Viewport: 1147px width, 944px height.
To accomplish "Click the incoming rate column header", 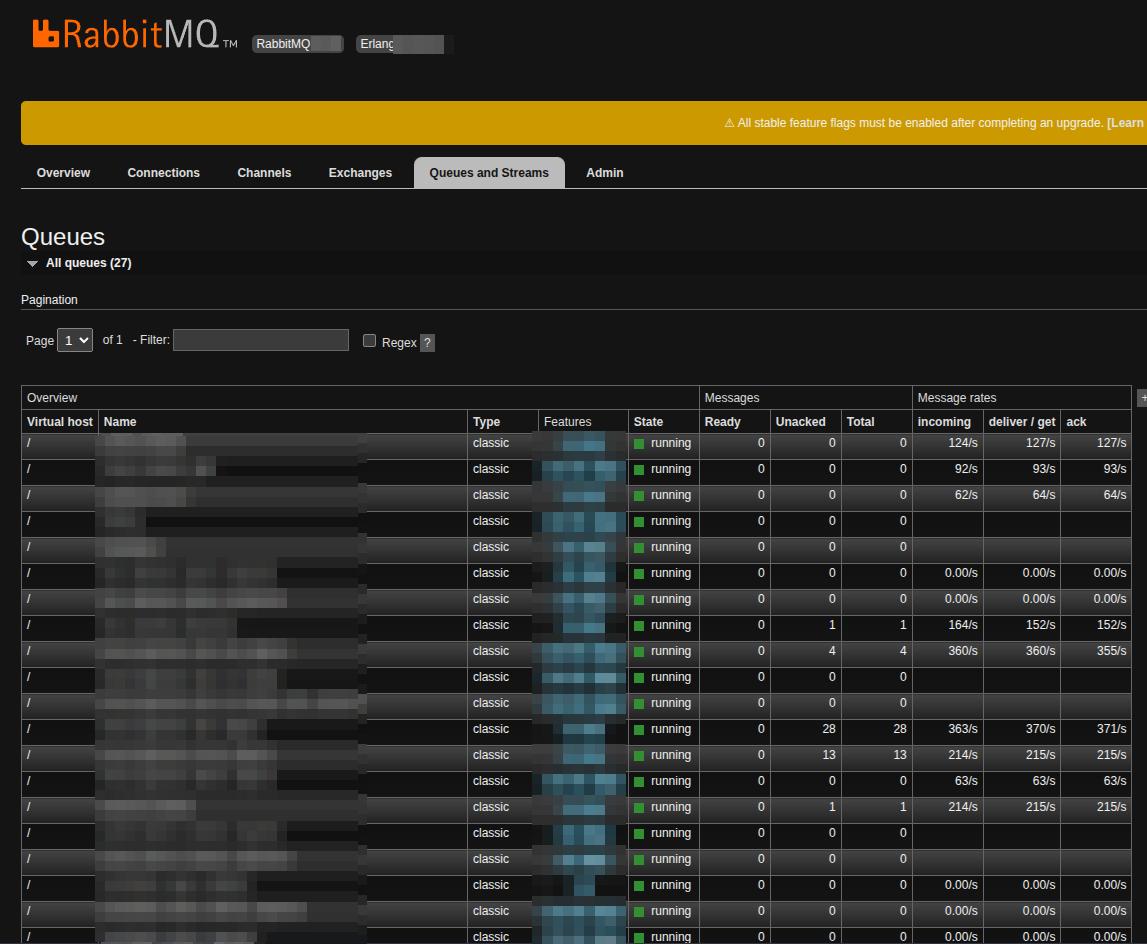I will [944, 421].
